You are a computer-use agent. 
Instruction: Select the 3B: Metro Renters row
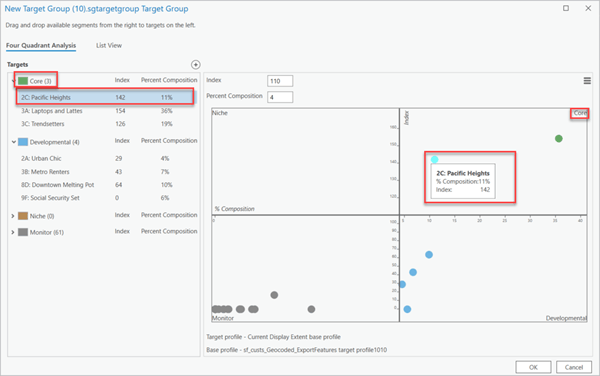click(105, 172)
